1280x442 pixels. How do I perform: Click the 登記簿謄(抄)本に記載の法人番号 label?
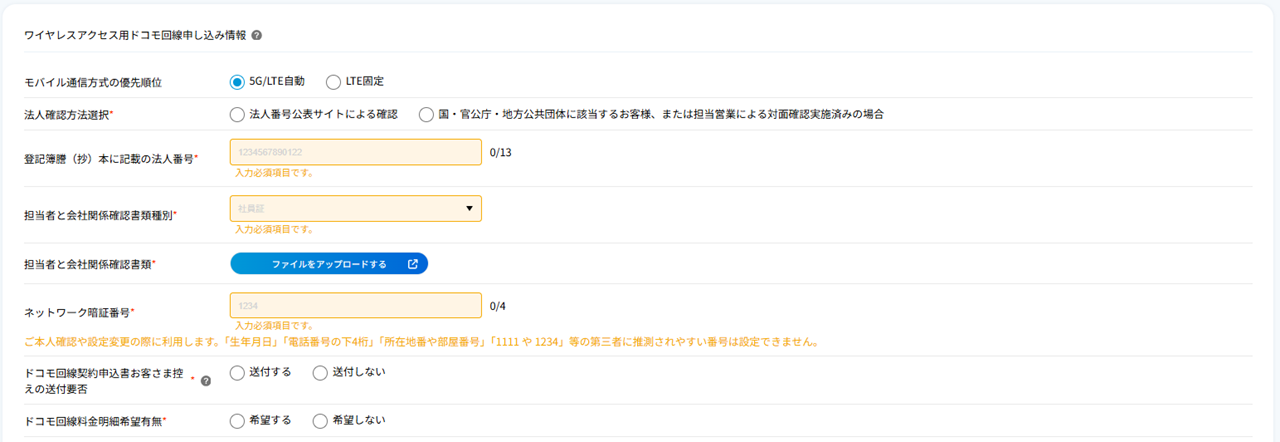pos(109,159)
